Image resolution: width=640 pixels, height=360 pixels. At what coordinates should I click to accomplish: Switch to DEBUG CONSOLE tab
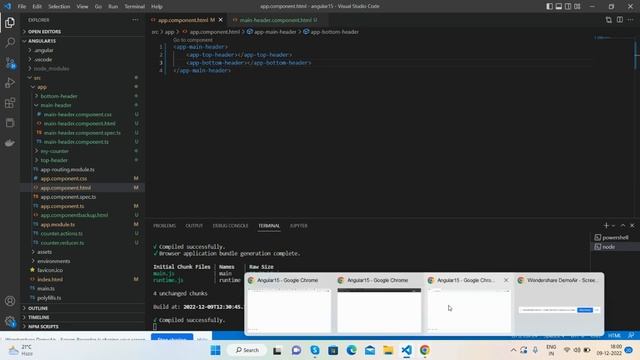coord(230,226)
